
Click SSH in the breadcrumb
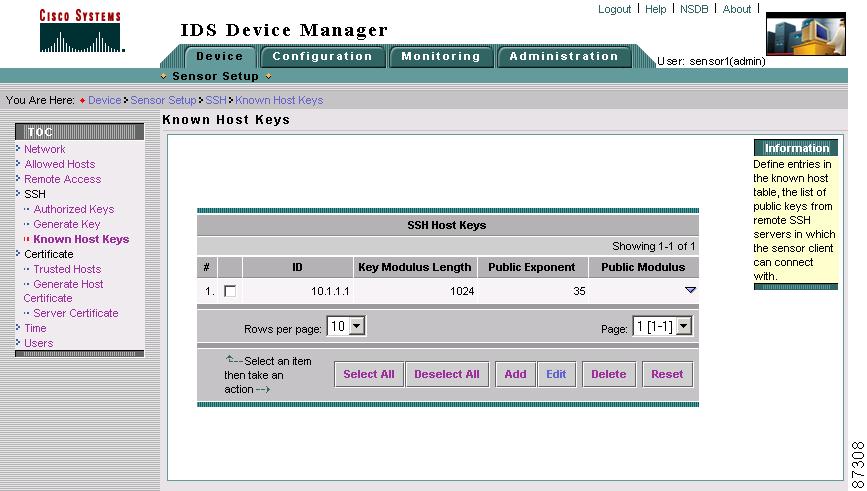216,100
